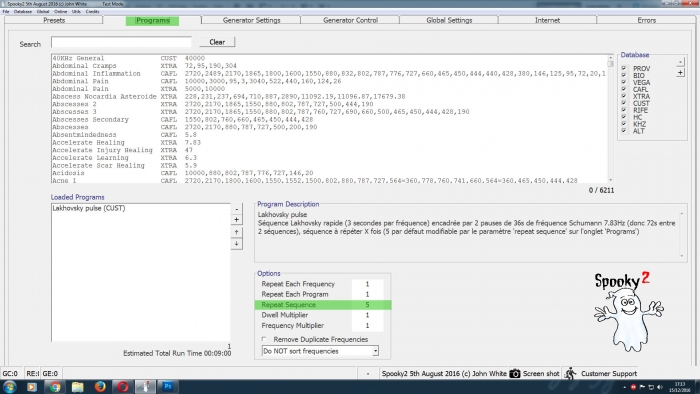Toggle the ALT database checkbox

pos(624,131)
